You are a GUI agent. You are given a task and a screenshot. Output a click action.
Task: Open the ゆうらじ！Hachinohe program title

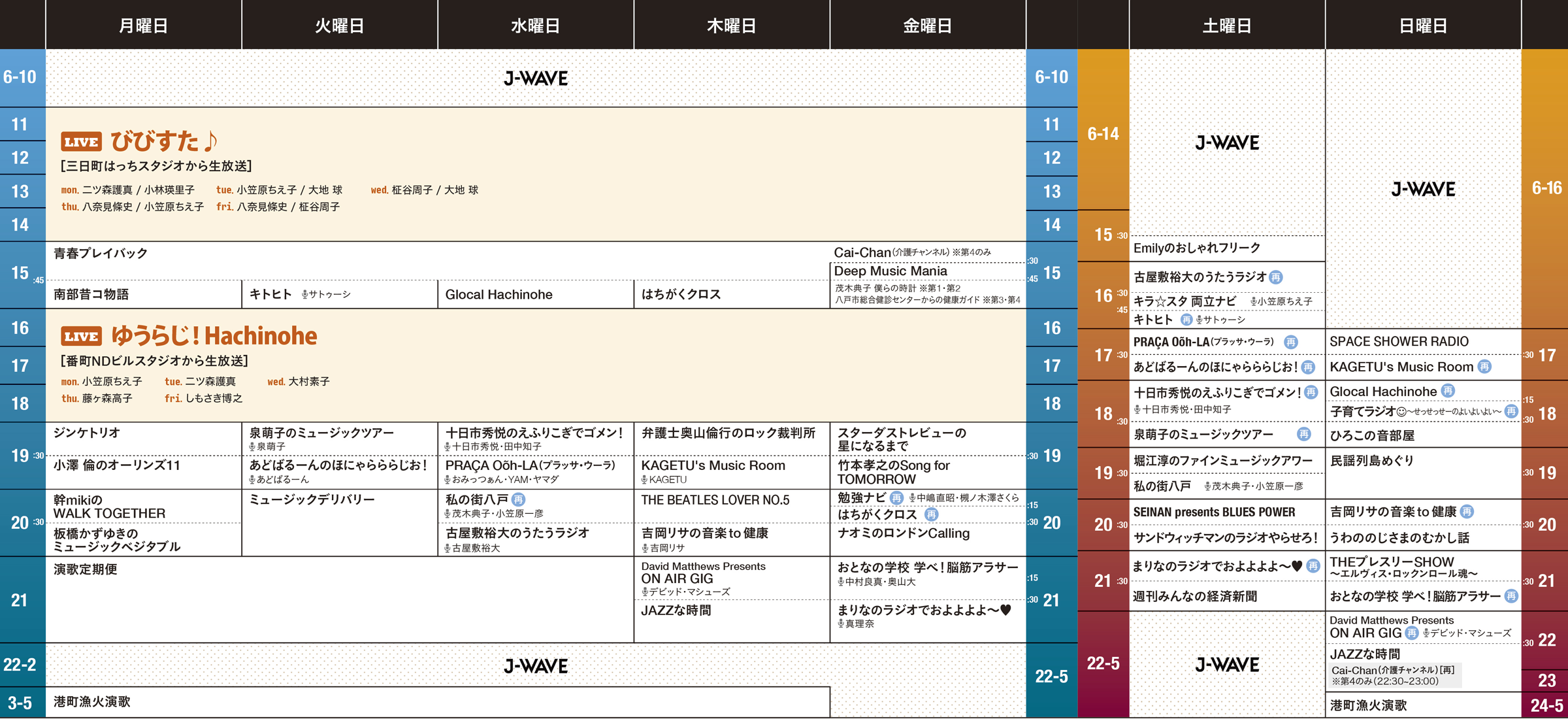214,336
